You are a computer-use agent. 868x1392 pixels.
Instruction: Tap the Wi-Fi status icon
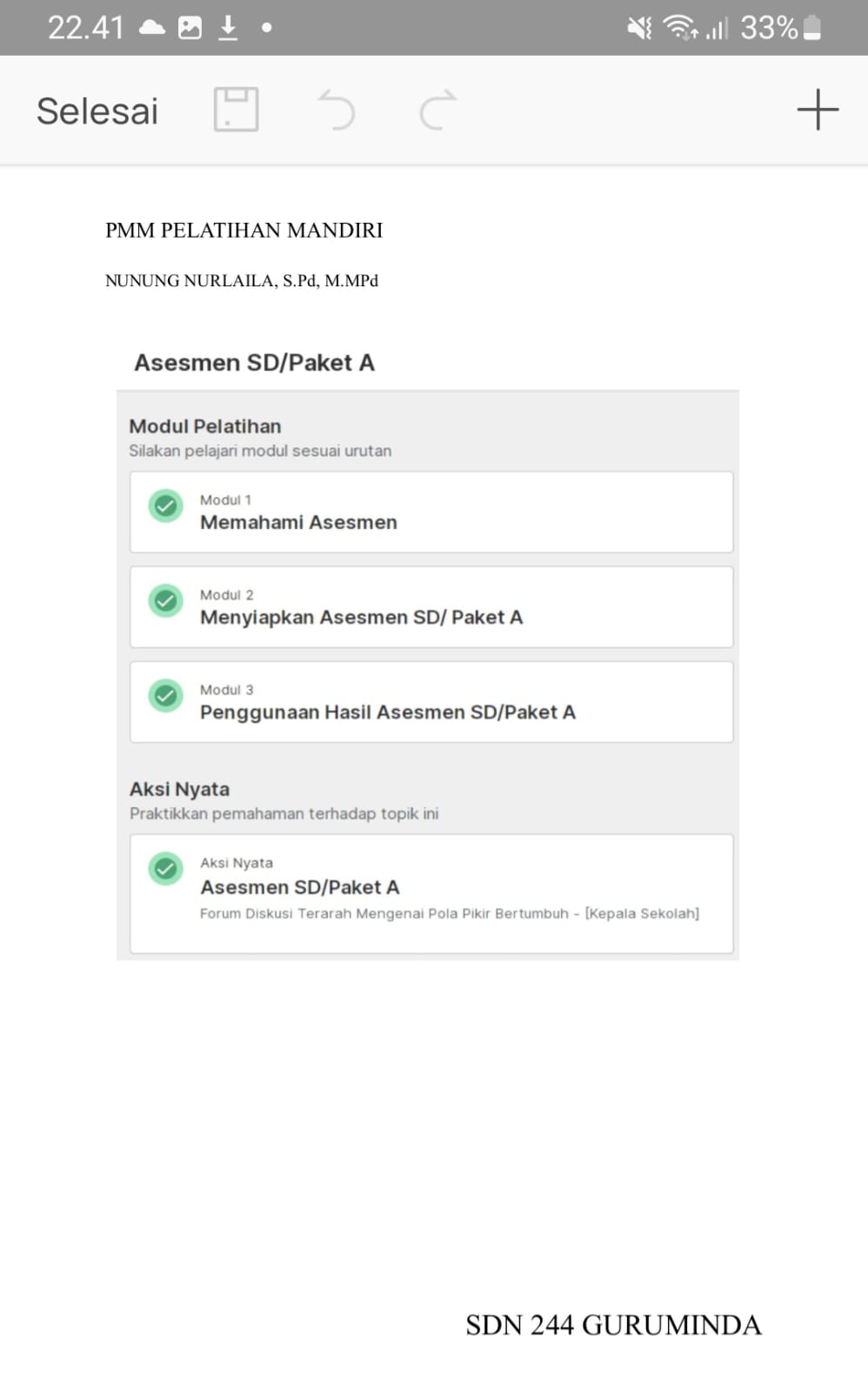(x=679, y=29)
